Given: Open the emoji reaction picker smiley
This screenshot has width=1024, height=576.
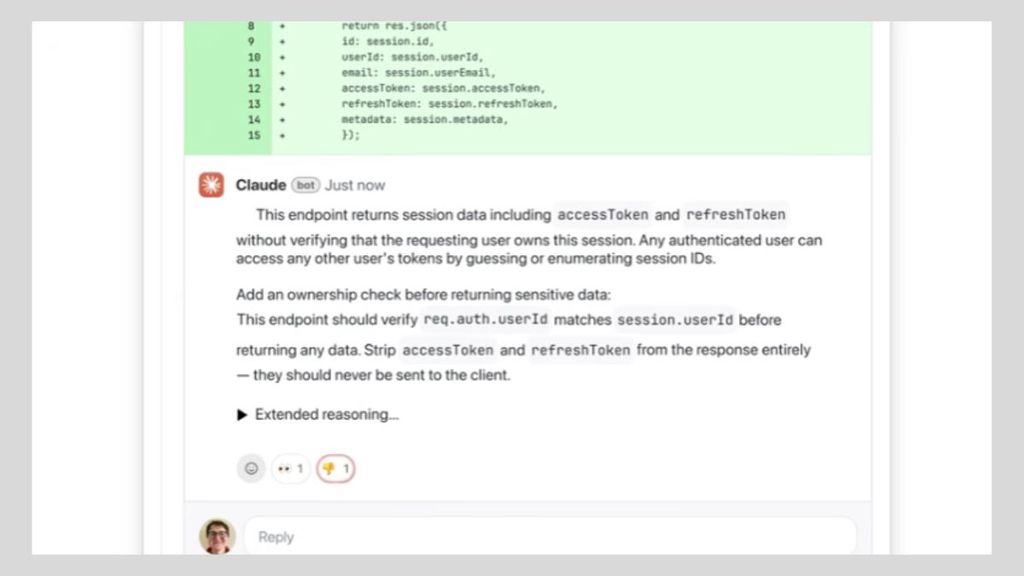Looking at the screenshot, I should (x=251, y=468).
